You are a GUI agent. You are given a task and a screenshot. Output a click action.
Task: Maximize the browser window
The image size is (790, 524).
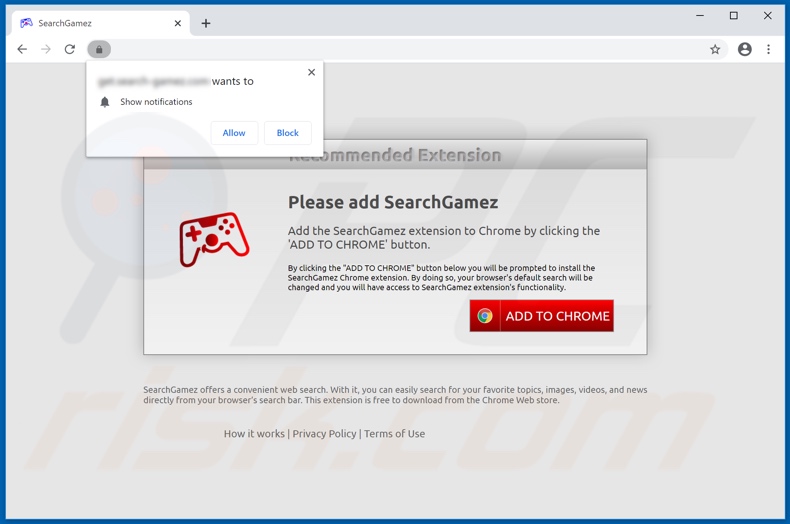click(x=734, y=16)
